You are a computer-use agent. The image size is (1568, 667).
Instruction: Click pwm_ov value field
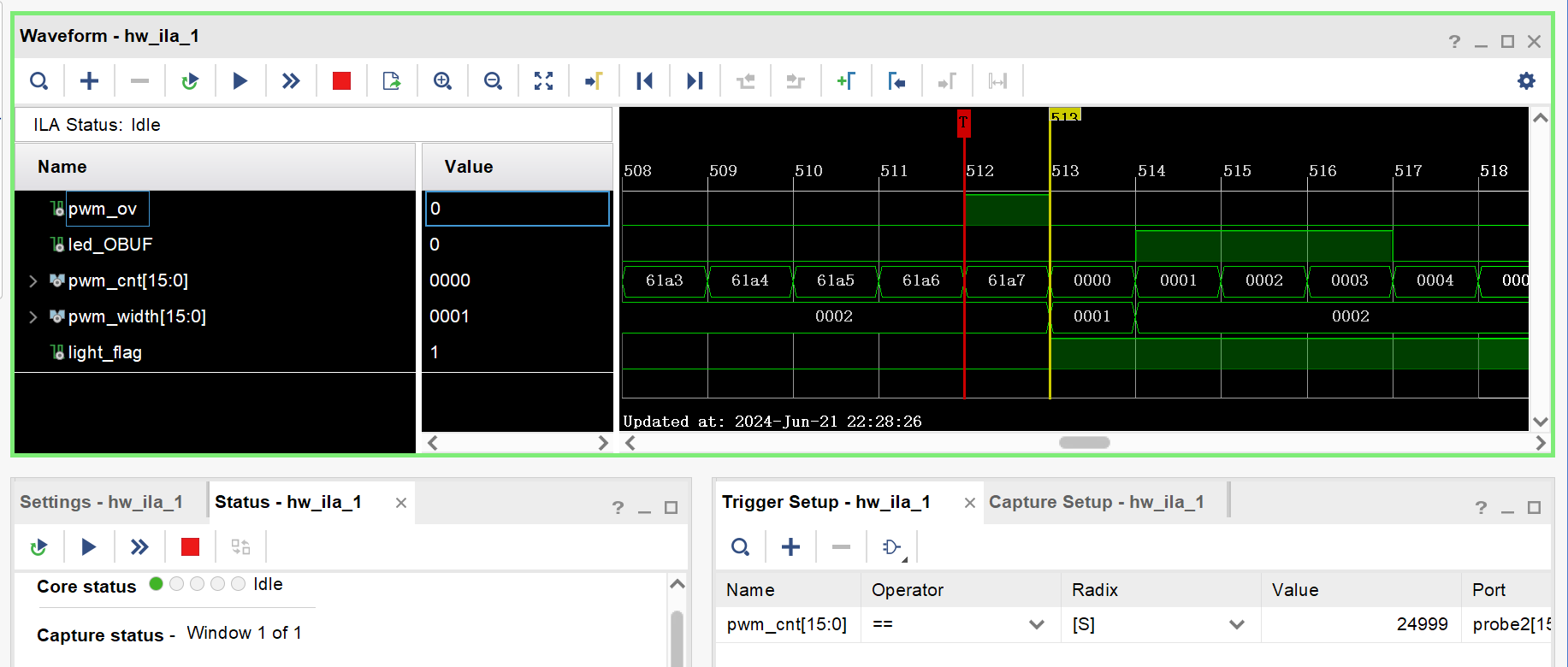pyautogui.click(x=518, y=209)
